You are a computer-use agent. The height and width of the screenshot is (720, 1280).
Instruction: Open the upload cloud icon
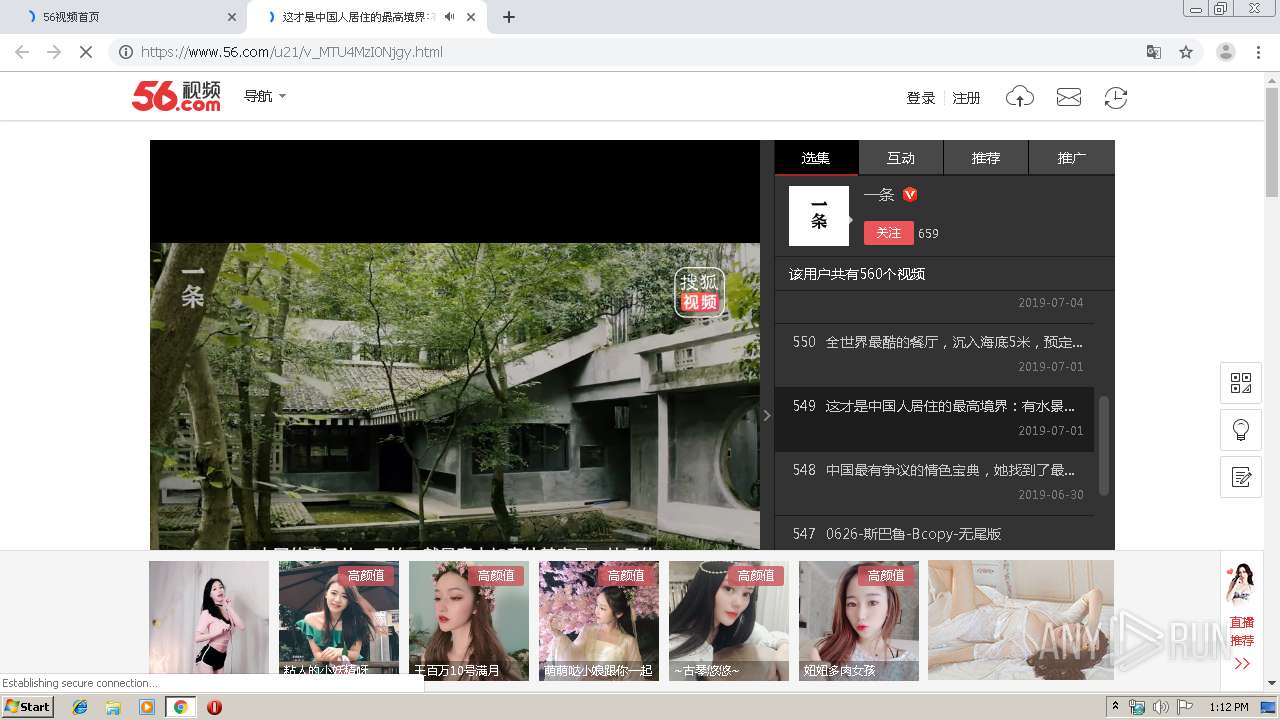pyautogui.click(x=1019, y=97)
